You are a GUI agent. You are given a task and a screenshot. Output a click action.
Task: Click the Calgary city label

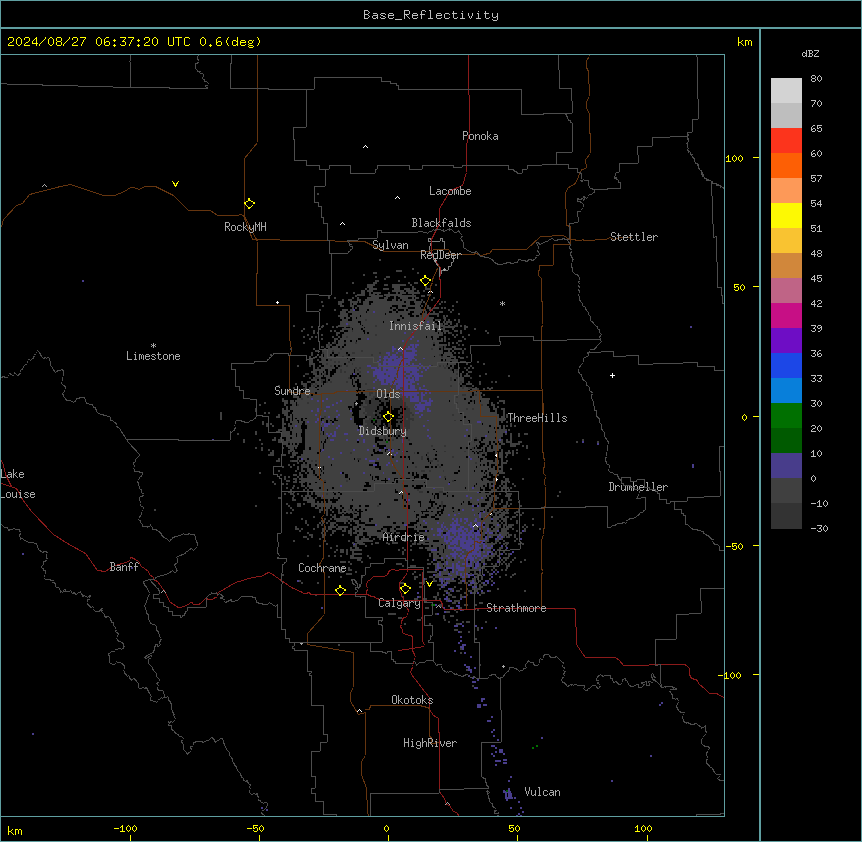(399, 603)
